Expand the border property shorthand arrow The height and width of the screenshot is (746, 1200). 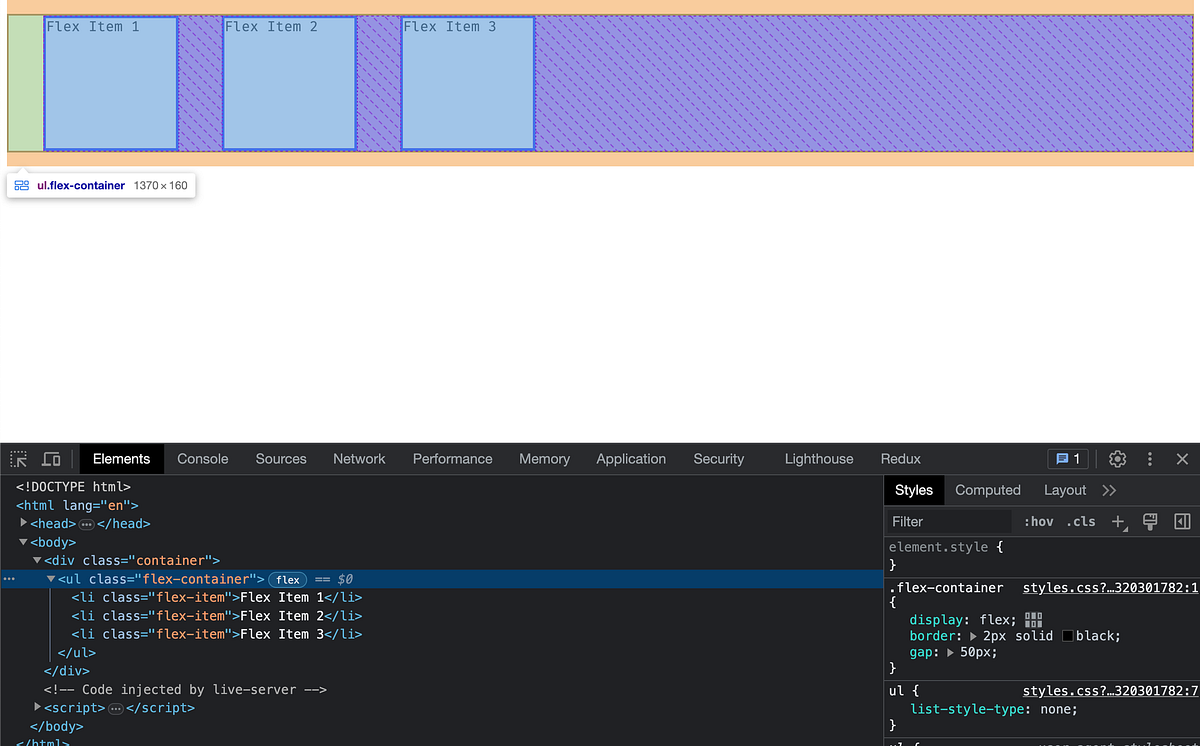[x=973, y=636]
